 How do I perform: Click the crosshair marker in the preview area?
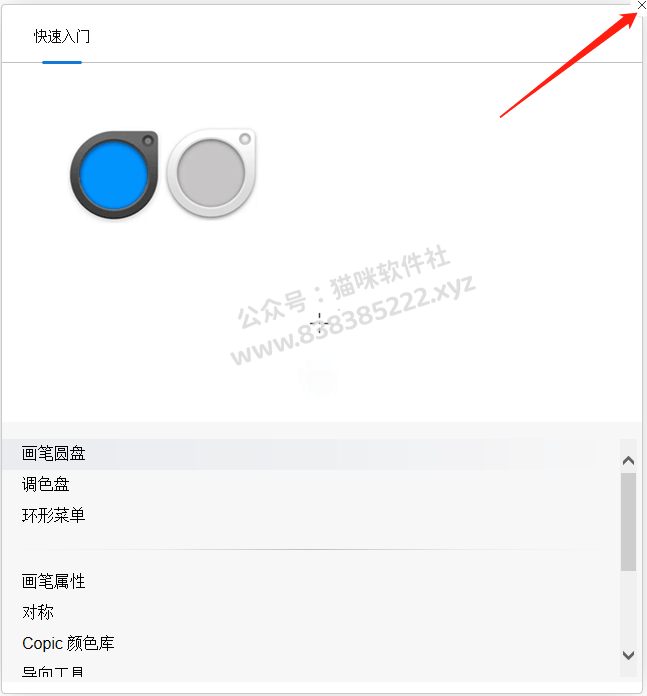coord(320,323)
